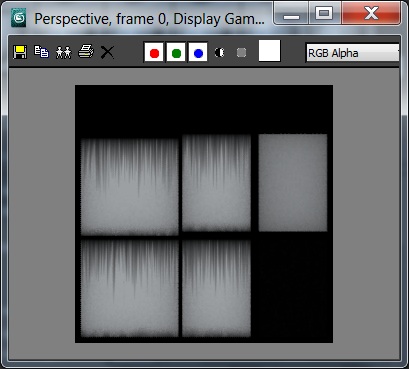This screenshot has width=409, height=369.
Task: Clear the frame with the X icon
Action: tap(107, 52)
